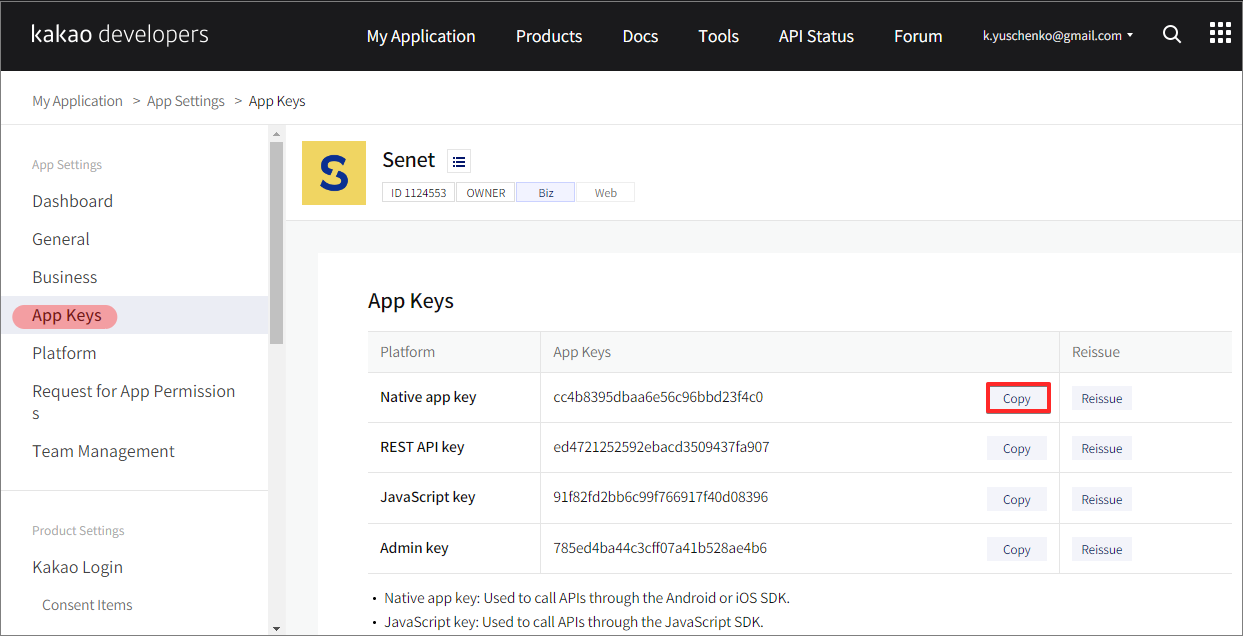
Task: Select the Biz tag
Action: (545, 193)
